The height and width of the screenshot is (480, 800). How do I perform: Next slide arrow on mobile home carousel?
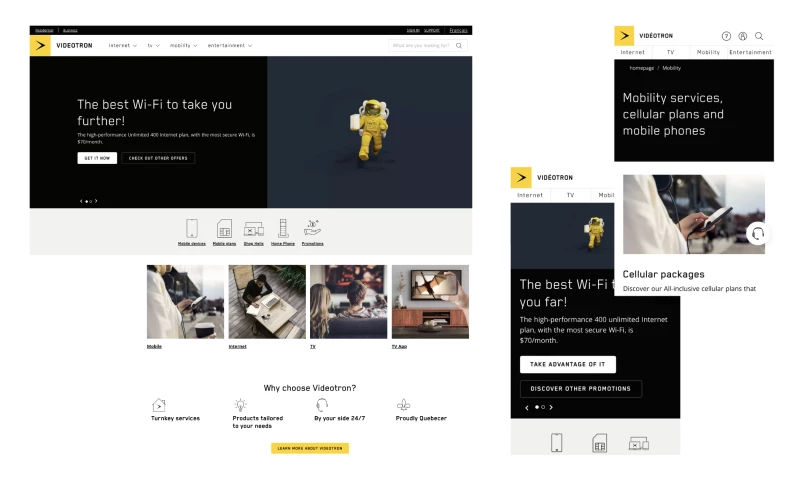click(551, 408)
